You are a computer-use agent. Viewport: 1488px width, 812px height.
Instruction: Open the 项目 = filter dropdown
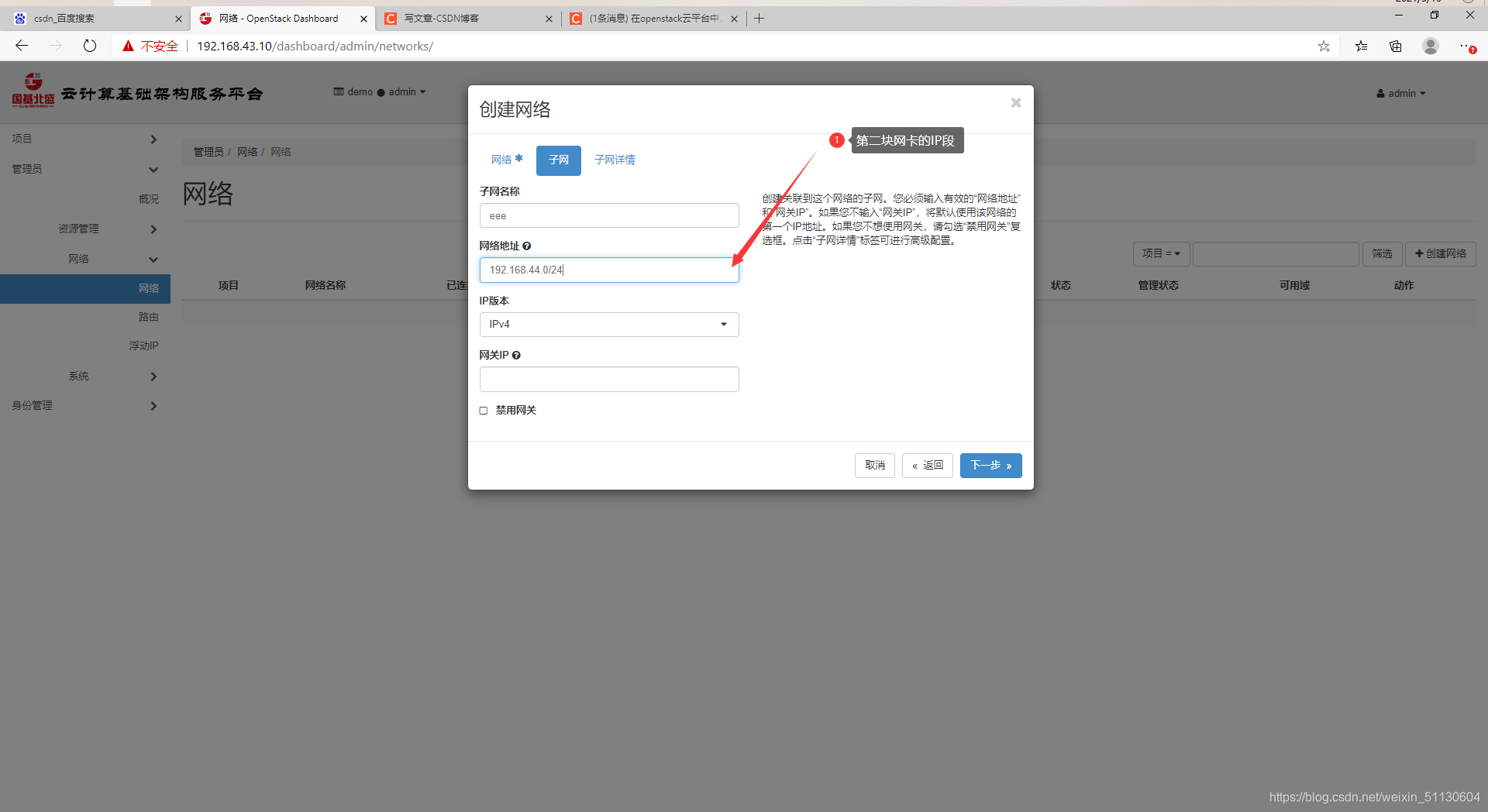pos(1161,253)
